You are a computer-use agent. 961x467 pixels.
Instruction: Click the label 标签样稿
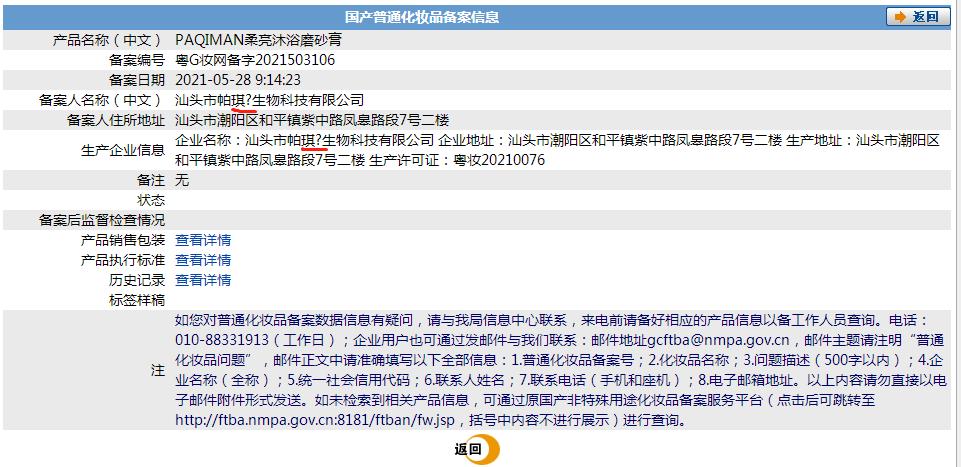[137, 300]
